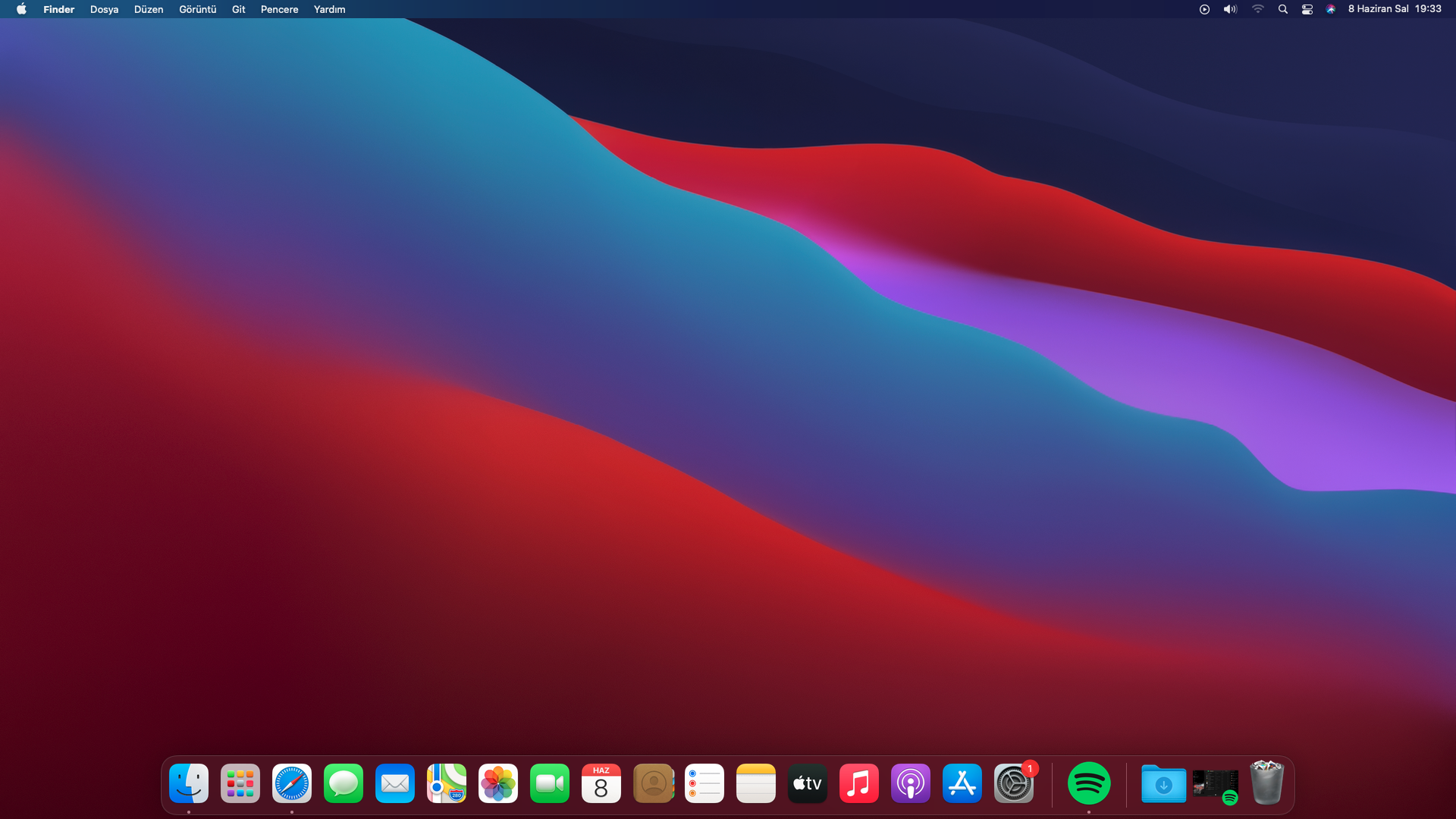Click the Now Playing menu bar icon
1456x819 pixels.
click(x=1204, y=9)
